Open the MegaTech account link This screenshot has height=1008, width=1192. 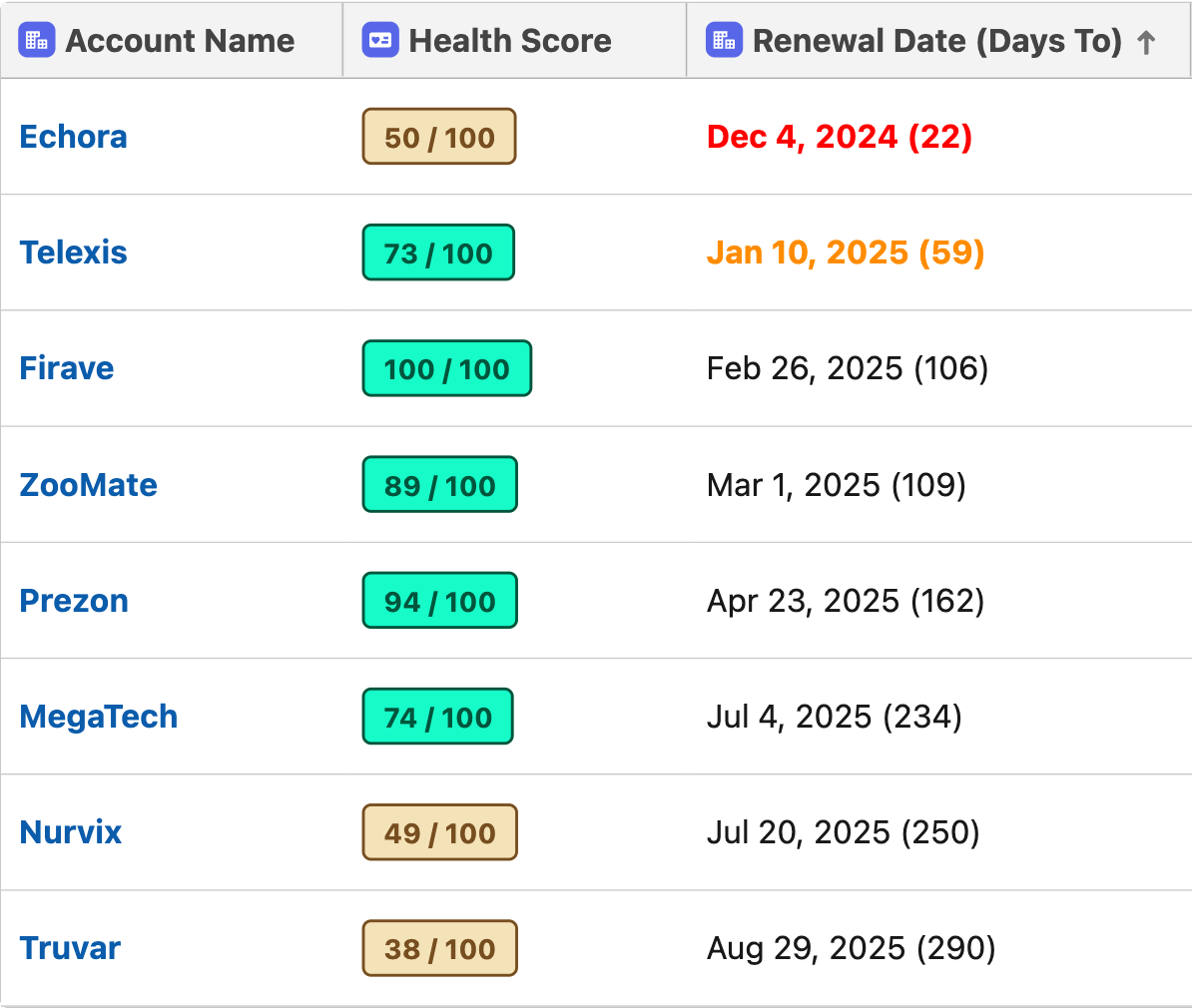coord(99,717)
